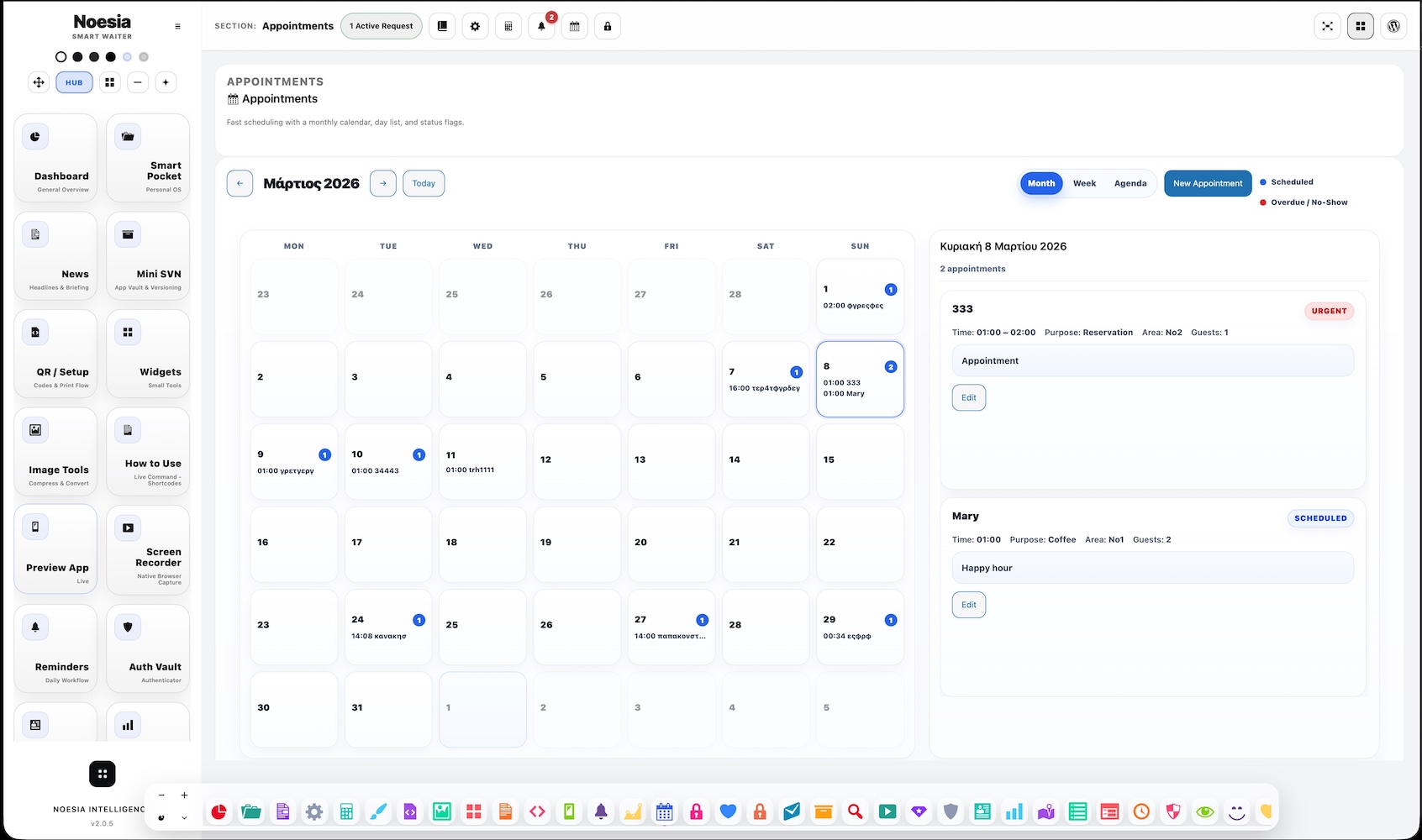This screenshot has width=1422, height=840.
Task: Click the dock plus button
Action: (184, 795)
